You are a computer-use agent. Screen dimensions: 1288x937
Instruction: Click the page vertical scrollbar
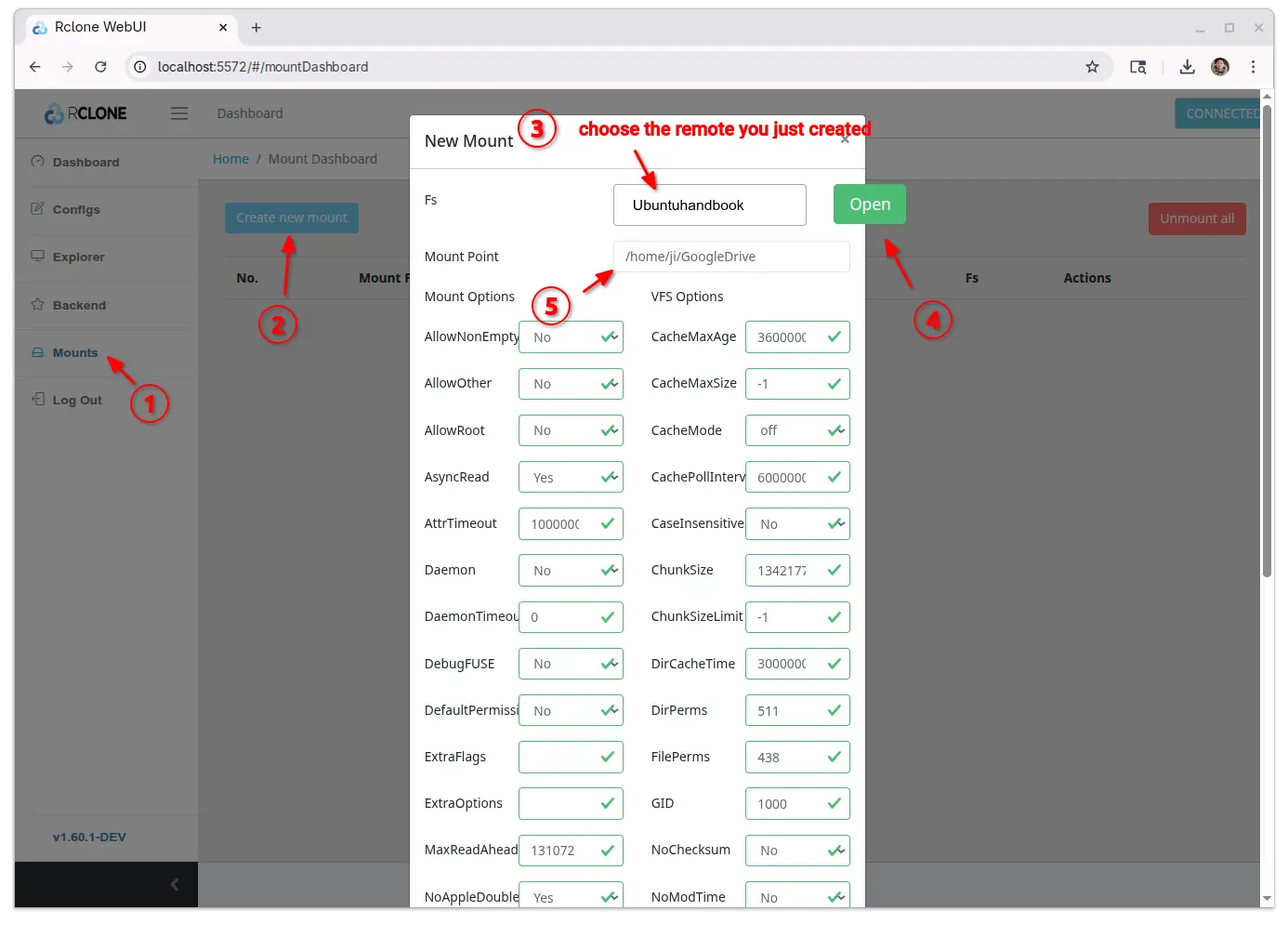click(x=1267, y=372)
